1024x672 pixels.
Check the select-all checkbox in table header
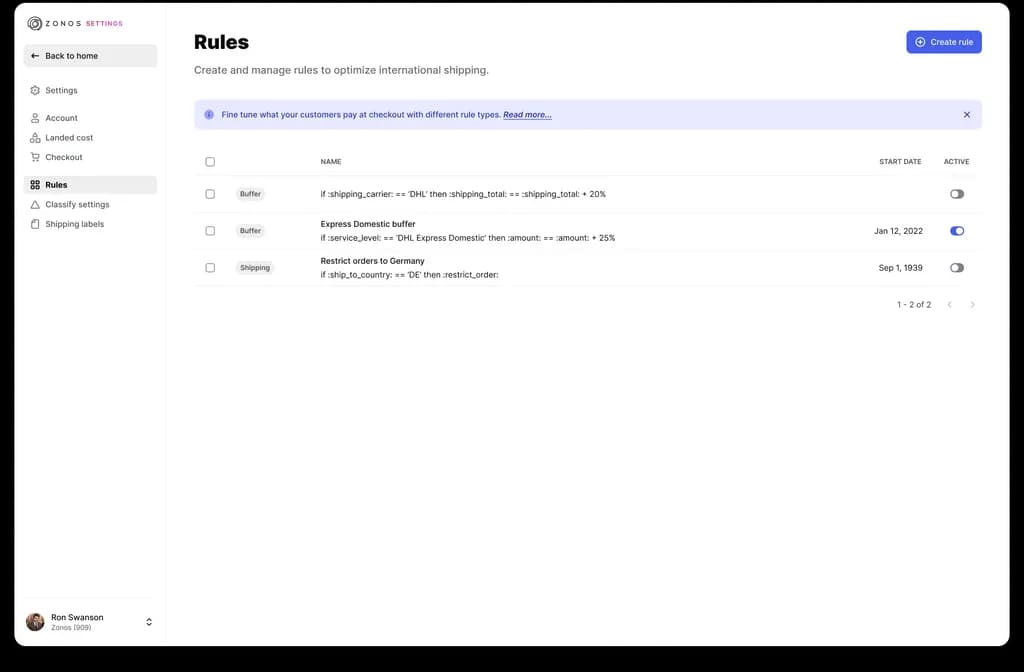[210, 162]
